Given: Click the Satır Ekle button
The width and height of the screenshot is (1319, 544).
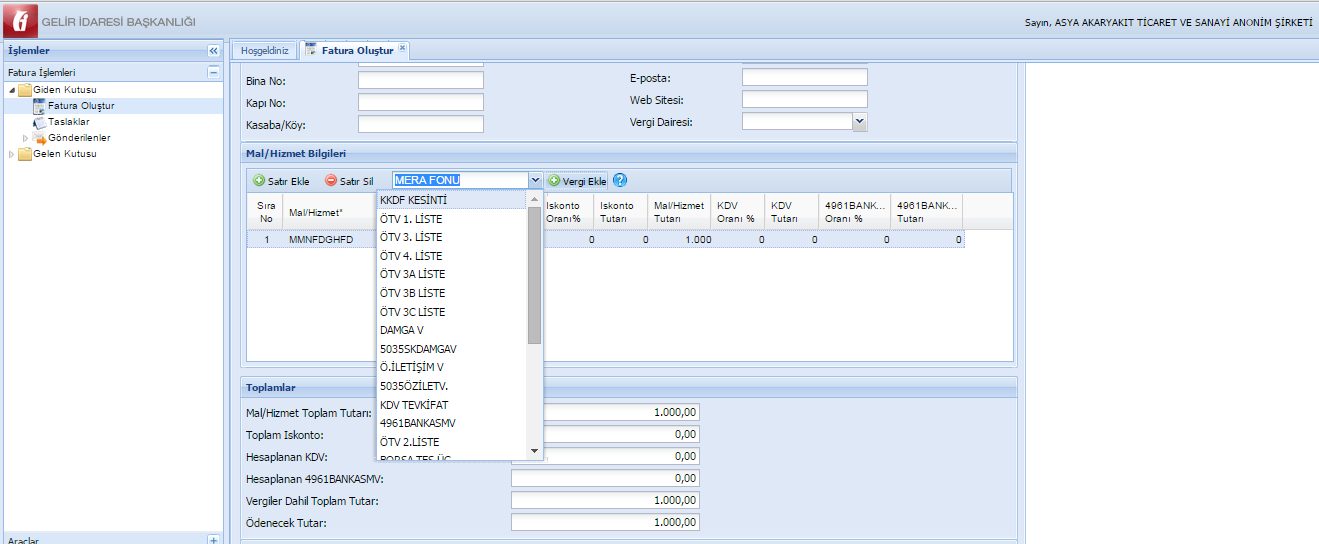Looking at the screenshot, I should point(281,181).
